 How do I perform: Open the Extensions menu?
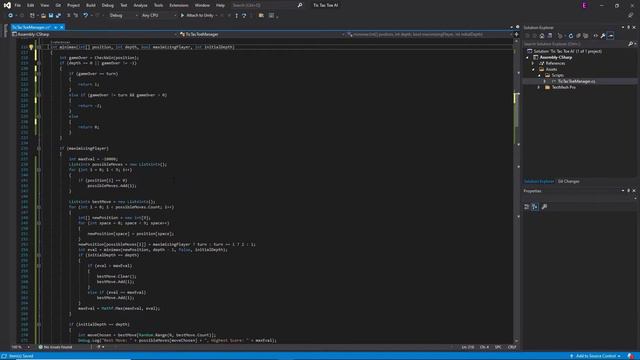tap(179, 5)
